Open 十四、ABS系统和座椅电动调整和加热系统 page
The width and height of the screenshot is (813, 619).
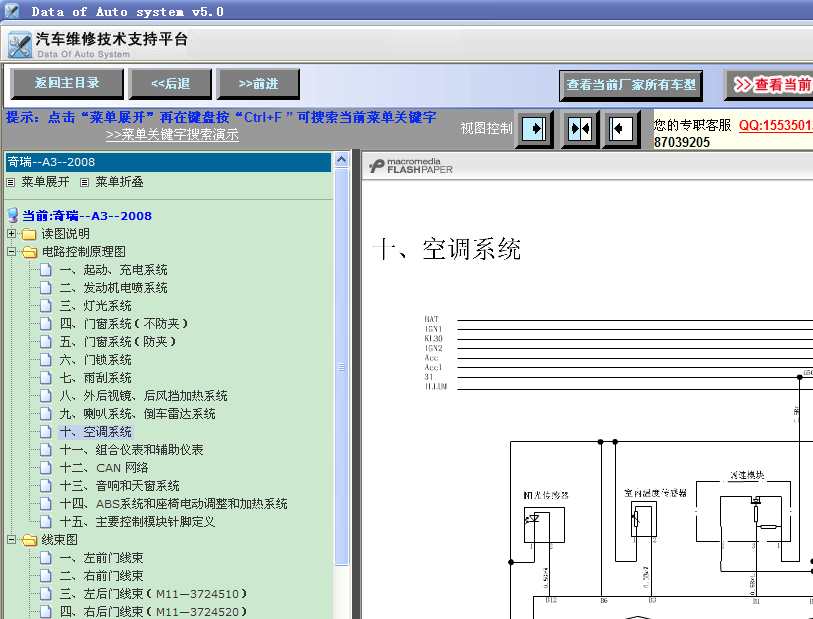pos(173,504)
